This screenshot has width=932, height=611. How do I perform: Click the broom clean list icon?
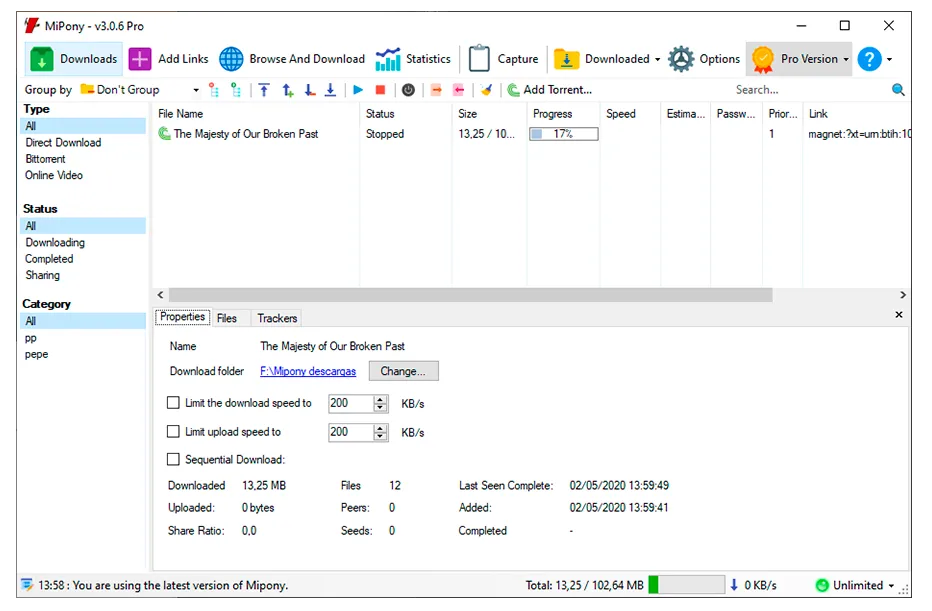click(486, 90)
